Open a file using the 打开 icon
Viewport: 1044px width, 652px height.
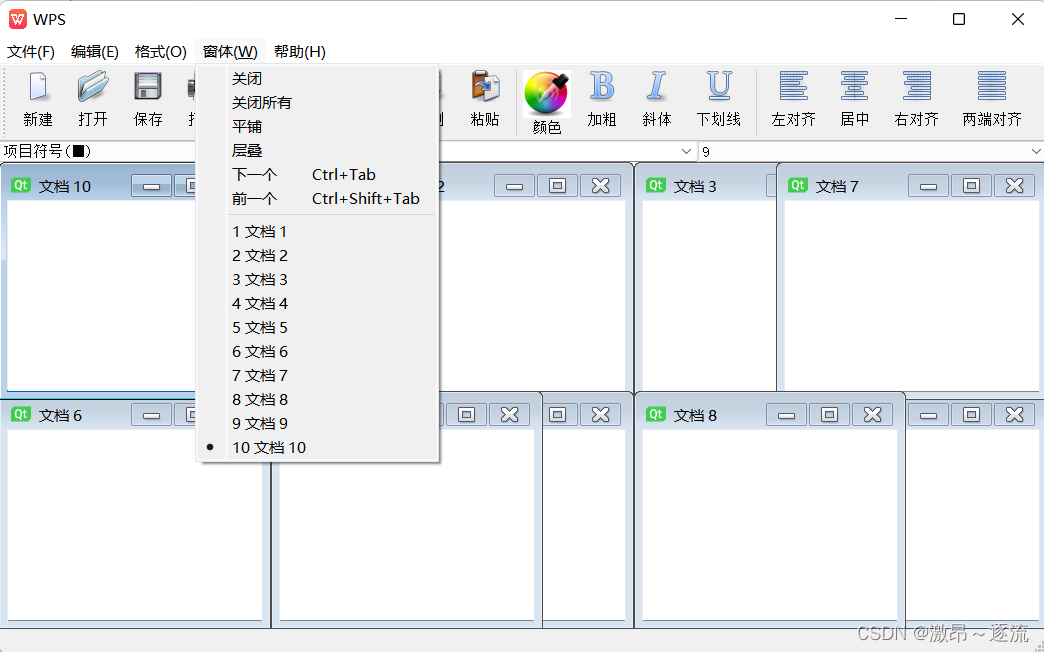coord(92,100)
